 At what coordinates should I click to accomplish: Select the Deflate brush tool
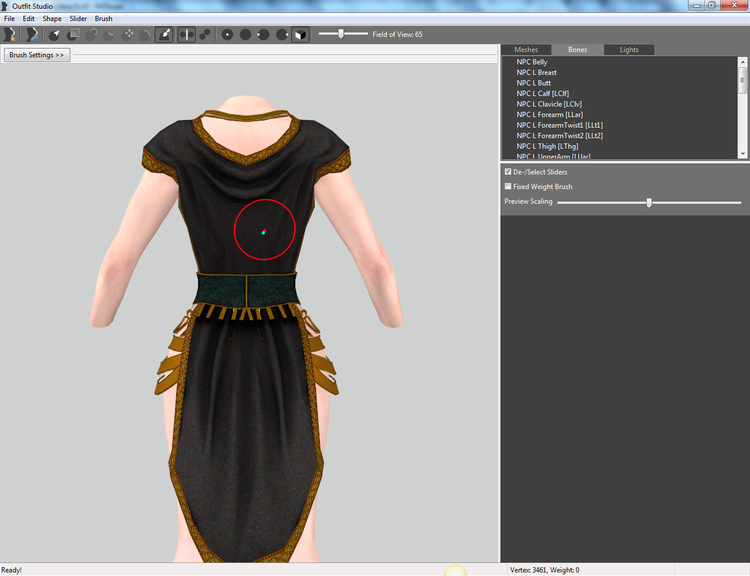tap(110, 34)
